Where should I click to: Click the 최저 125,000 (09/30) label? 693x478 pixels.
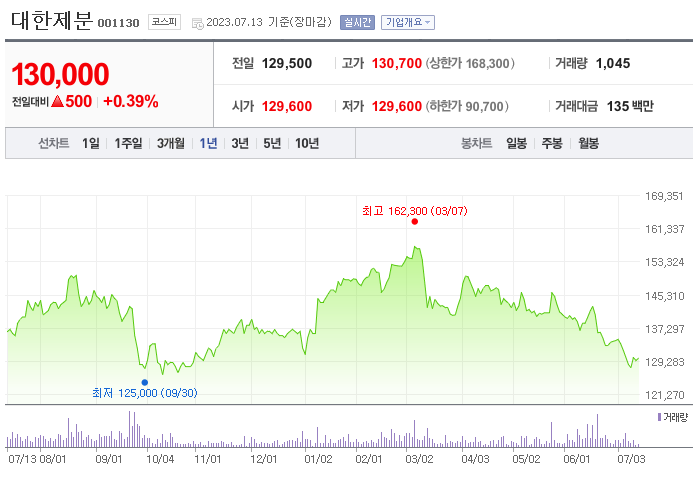[145, 393]
